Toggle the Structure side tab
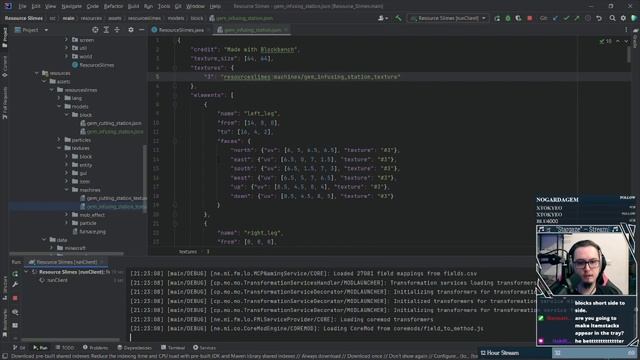The width and height of the screenshot is (640, 360). pyautogui.click(x=4, y=289)
